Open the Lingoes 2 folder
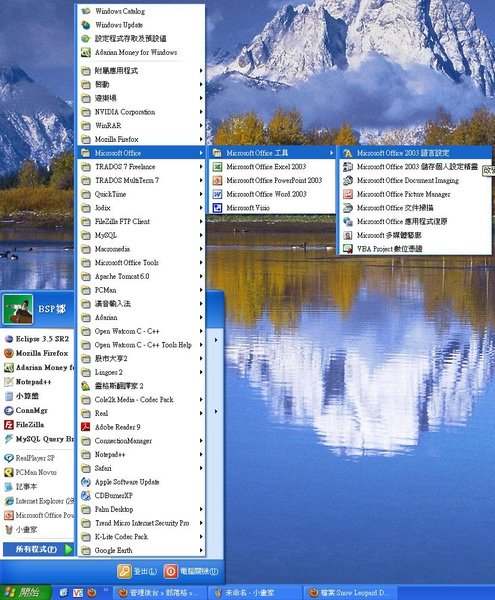495x600 pixels. tap(141, 372)
